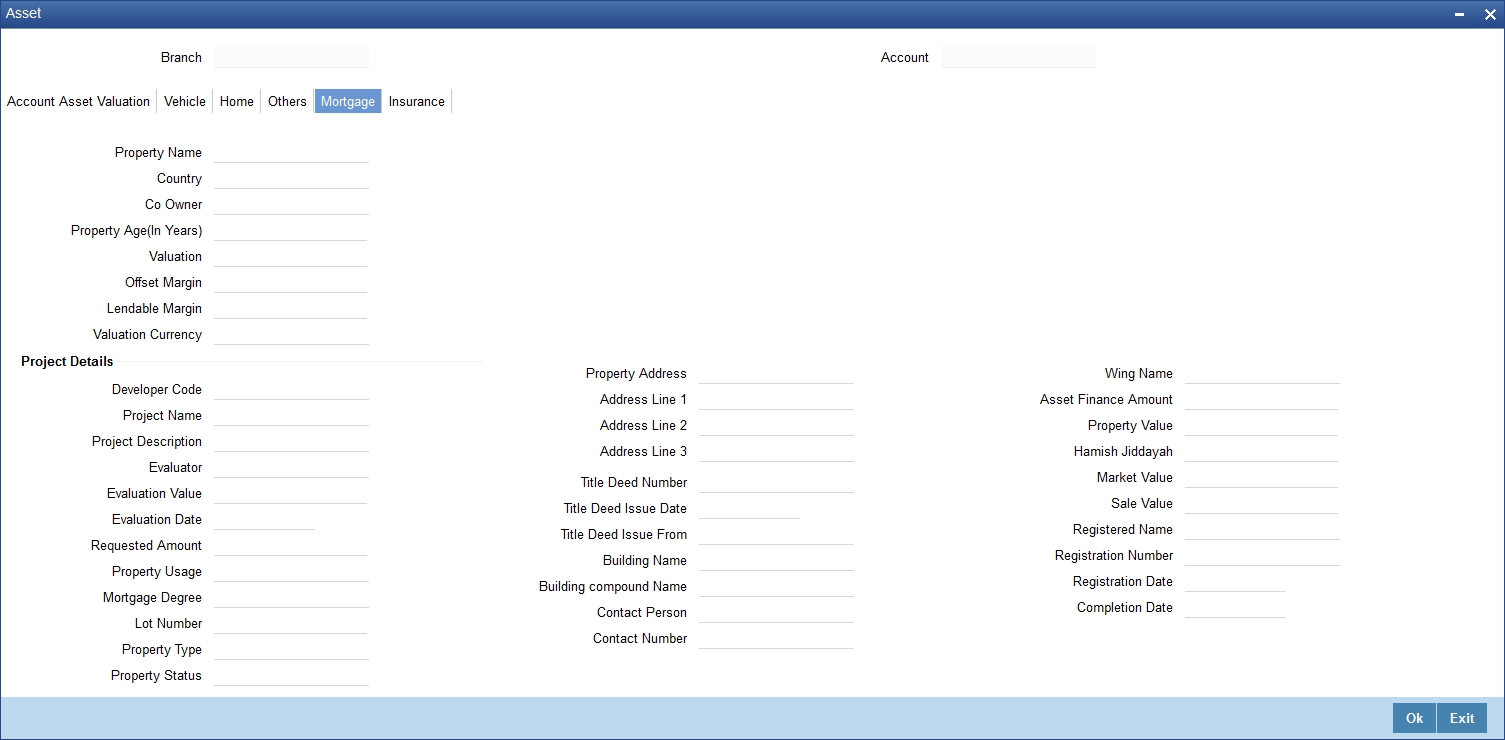Click the Property Address field

click(x=776, y=373)
